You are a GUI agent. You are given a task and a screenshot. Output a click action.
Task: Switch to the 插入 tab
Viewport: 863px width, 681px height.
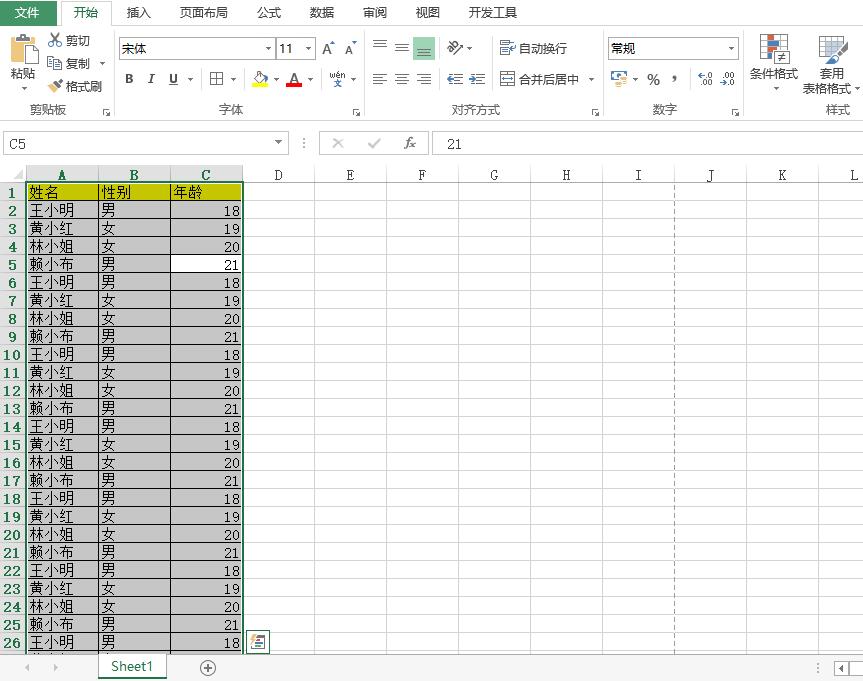[x=138, y=13]
